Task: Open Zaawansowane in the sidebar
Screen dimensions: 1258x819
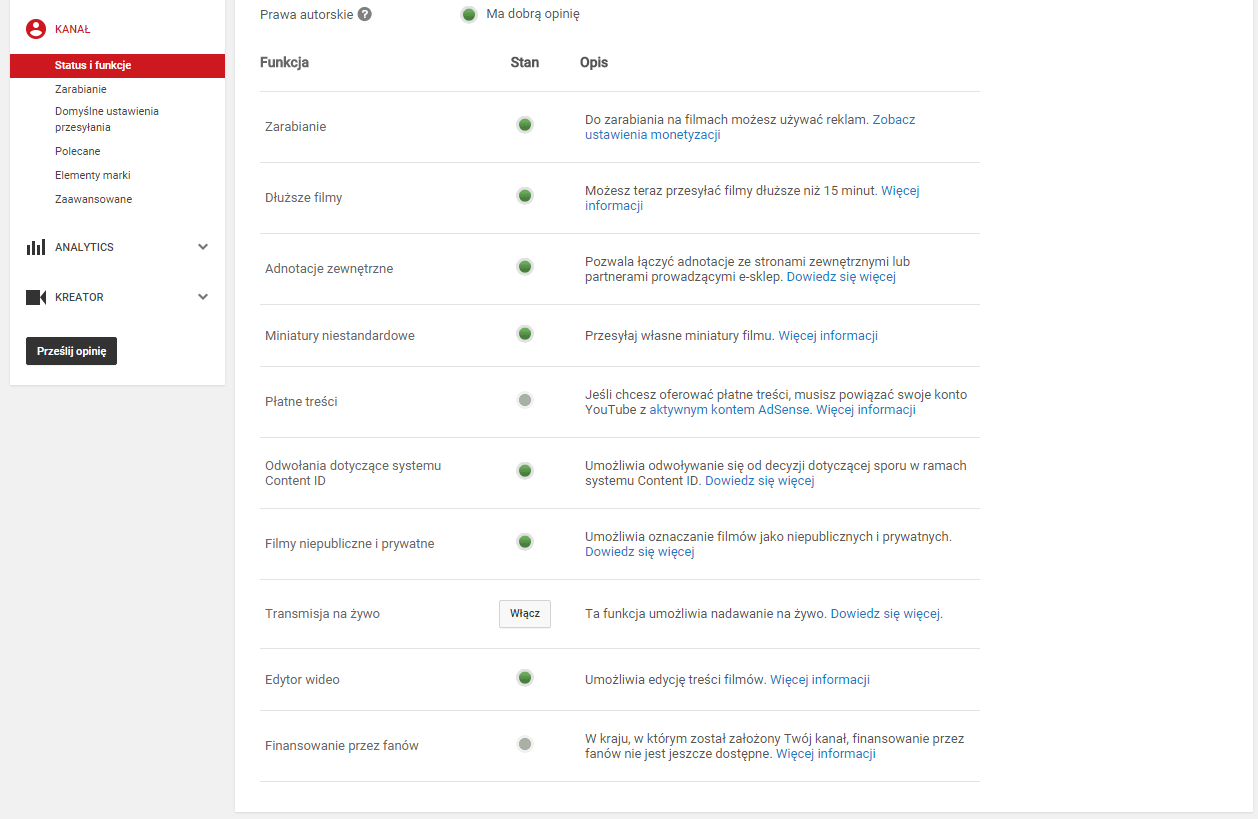Action: click(x=94, y=199)
